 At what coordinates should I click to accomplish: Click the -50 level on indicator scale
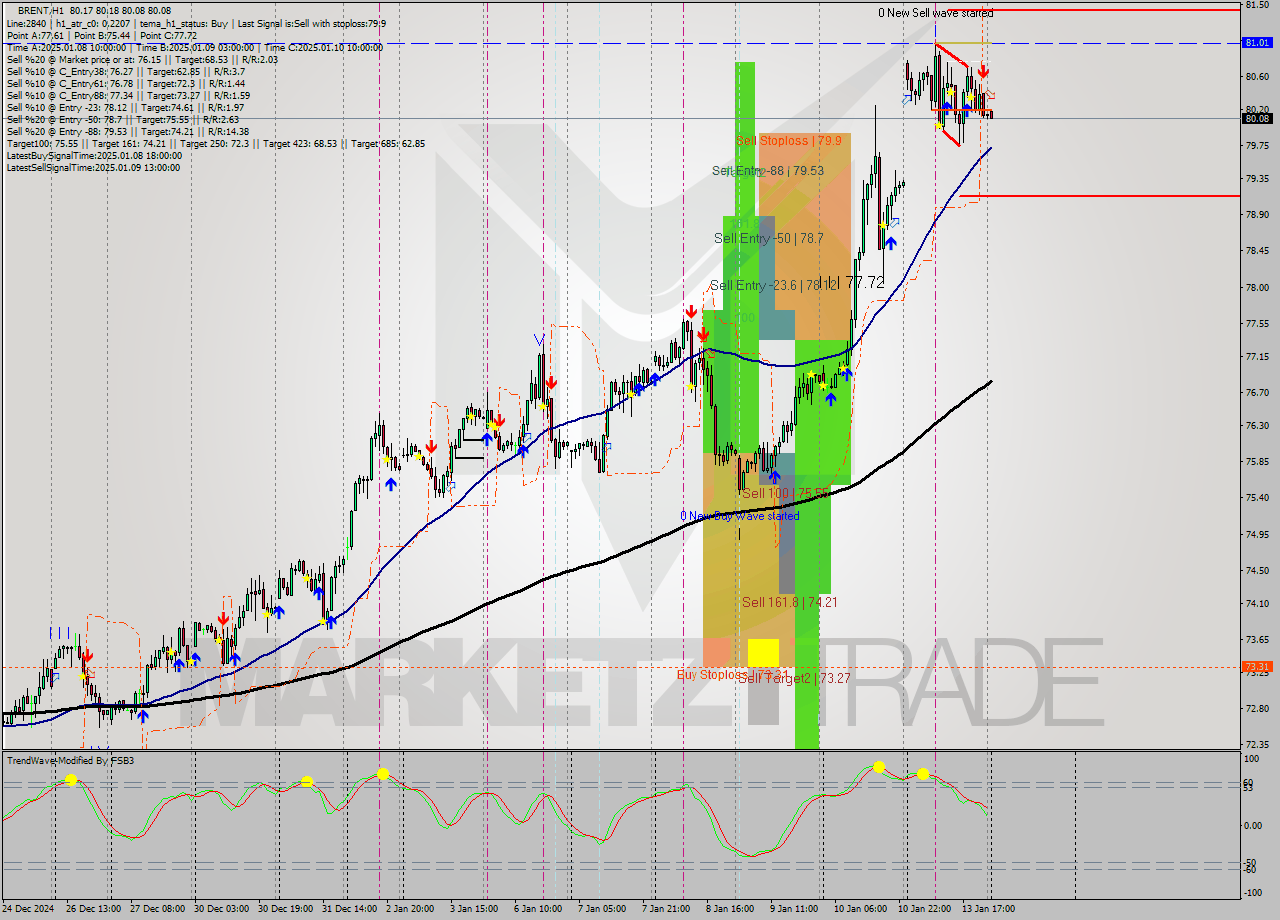(1251, 862)
